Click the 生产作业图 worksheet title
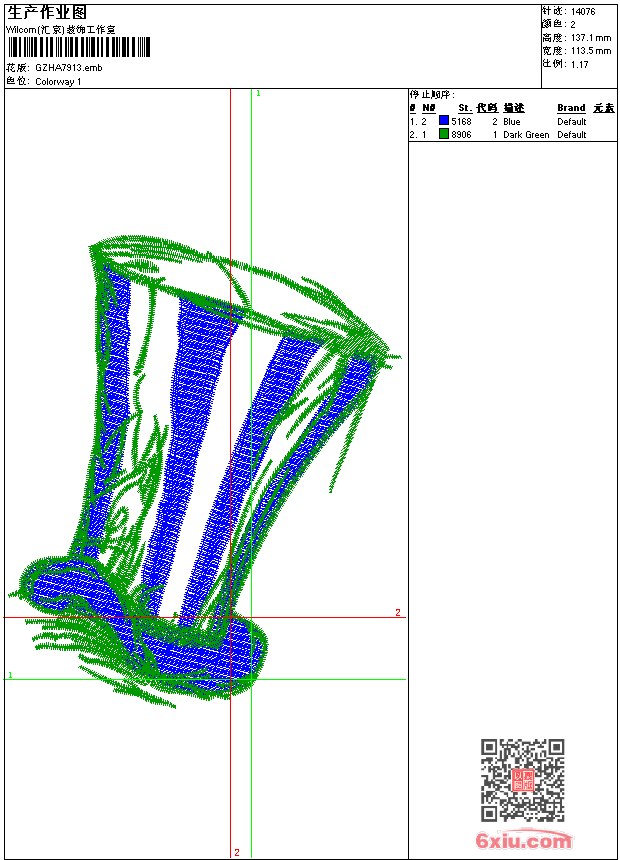The height and width of the screenshot is (860, 620). click(x=47, y=12)
